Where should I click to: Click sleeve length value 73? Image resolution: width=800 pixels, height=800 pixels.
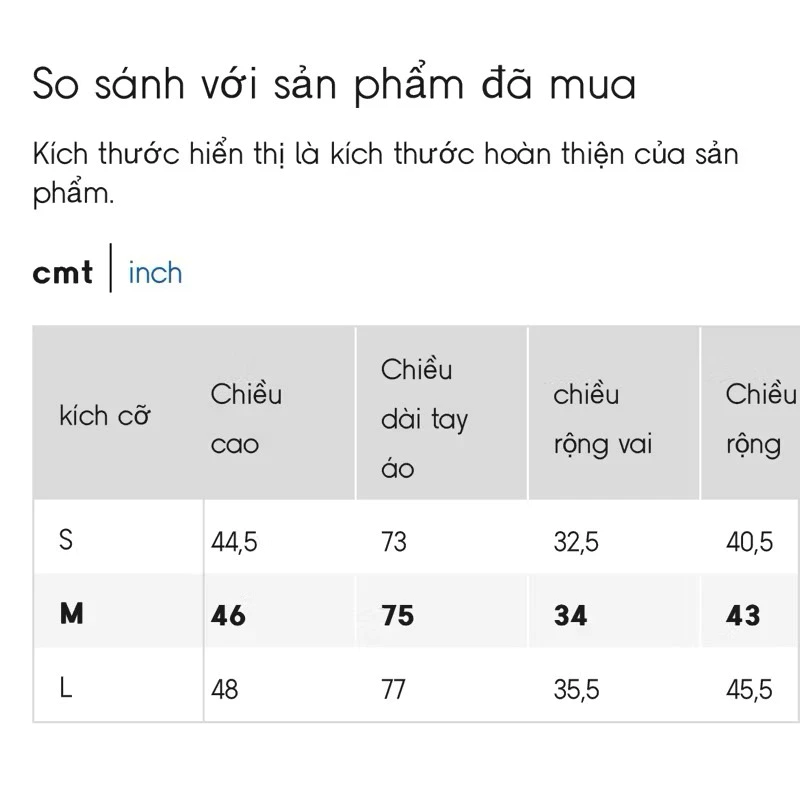pyautogui.click(x=394, y=542)
